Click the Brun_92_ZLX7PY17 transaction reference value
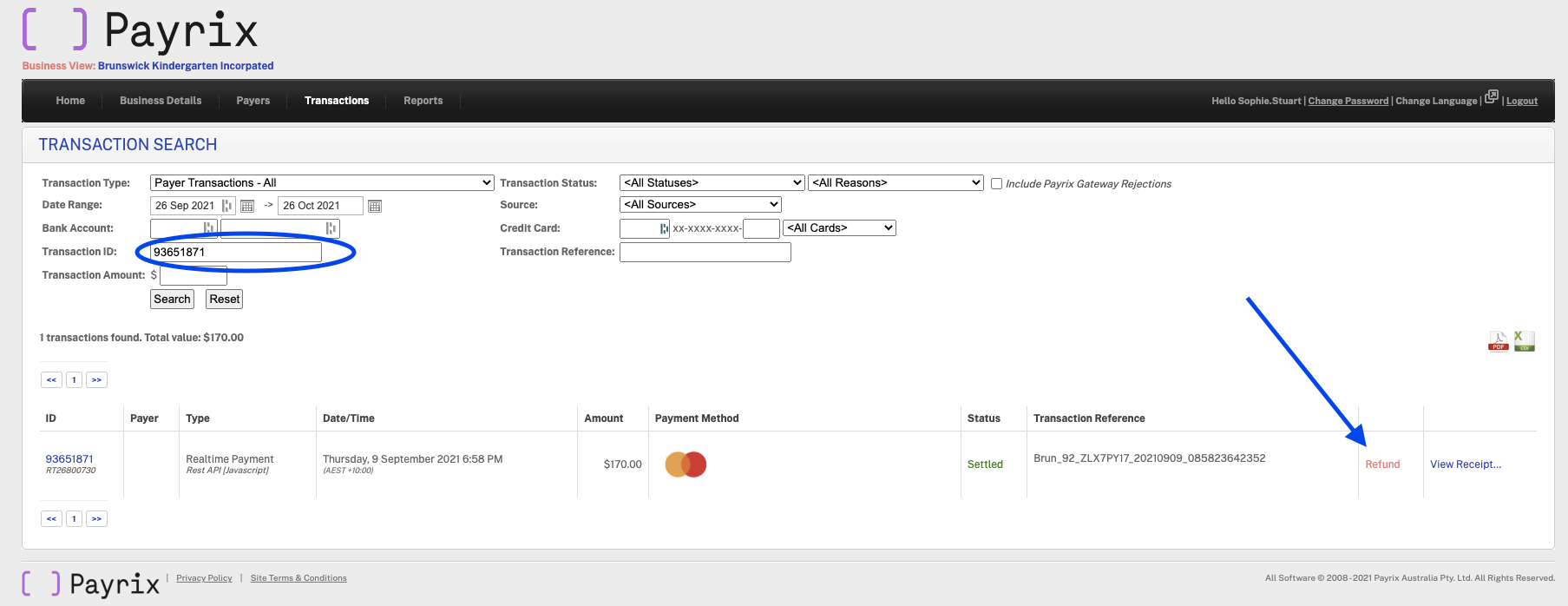 1149,458
